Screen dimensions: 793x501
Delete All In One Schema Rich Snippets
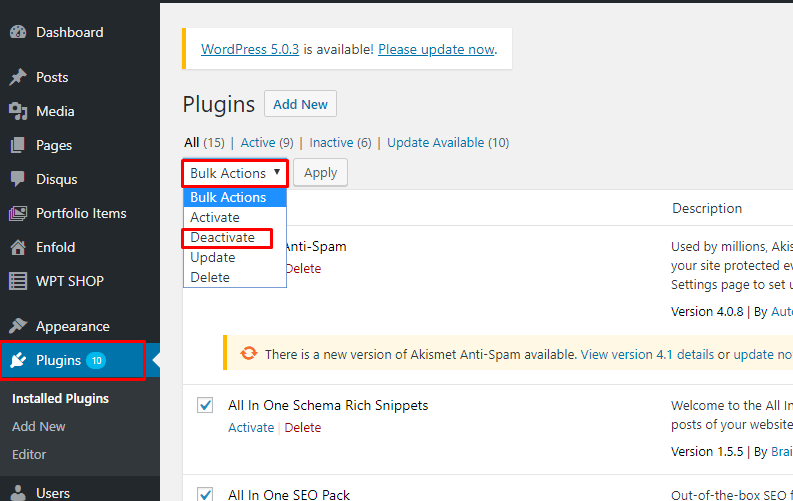click(302, 427)
